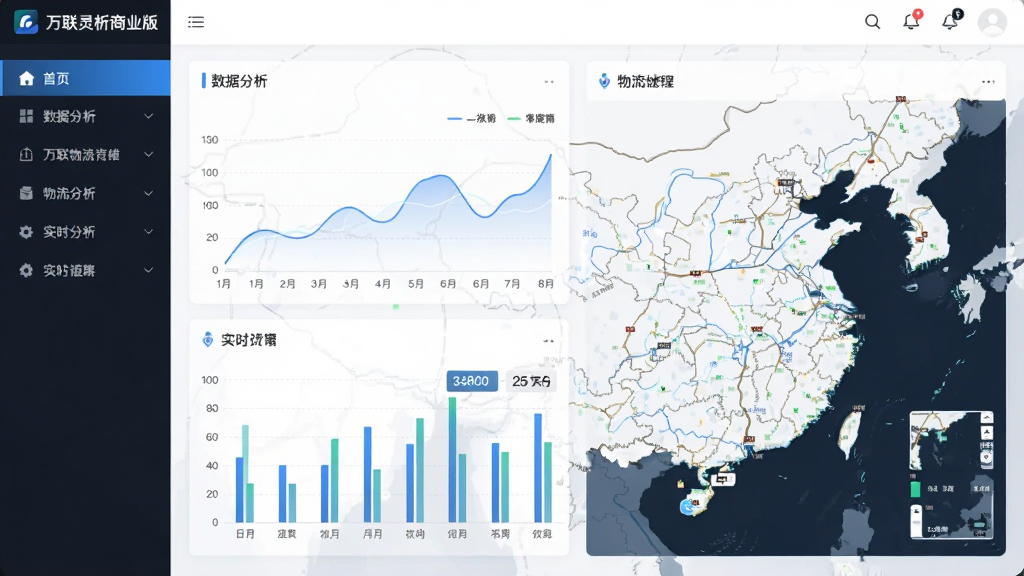Image resolution: width=1024 pixels, height=576 pixels.
Task: Click the 万联灵析商业版 logo icon
Action: (x=26, y=22)
